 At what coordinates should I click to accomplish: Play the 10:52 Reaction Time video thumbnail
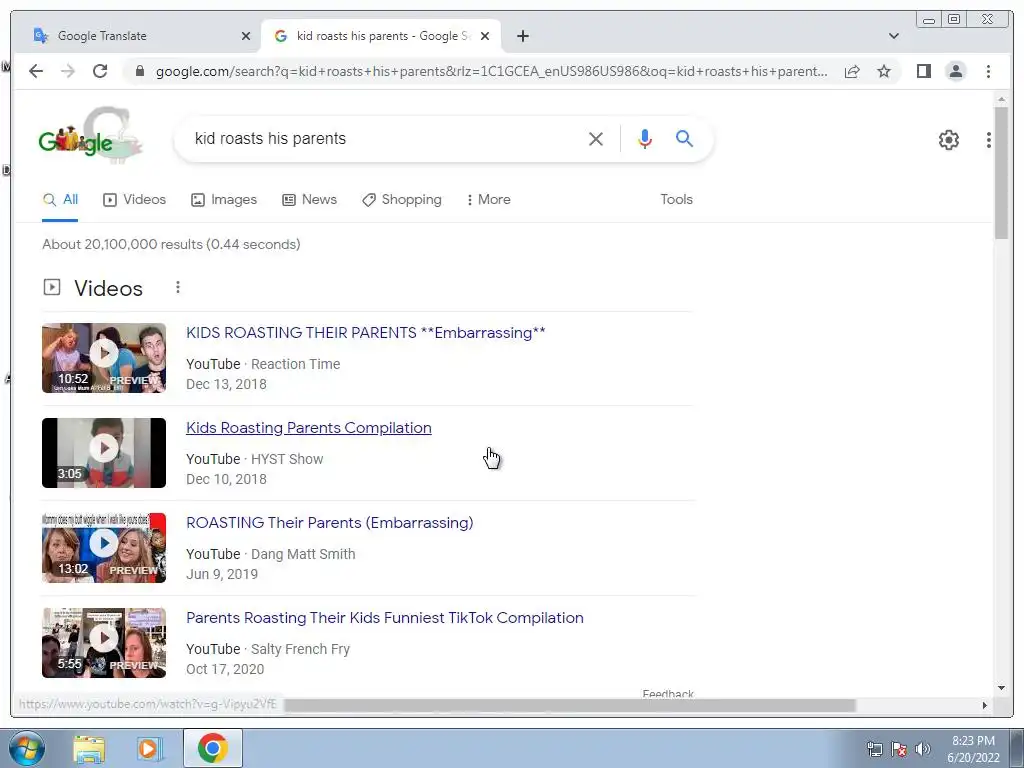pyautogui.click(x=104, y=358)
